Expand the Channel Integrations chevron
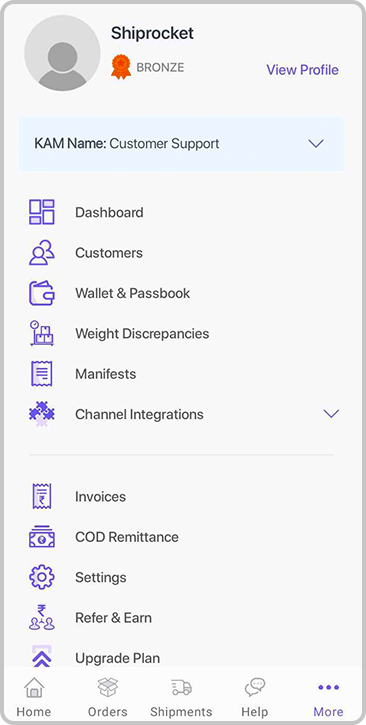Screen dimensions: 366x725 coord(331,414)
